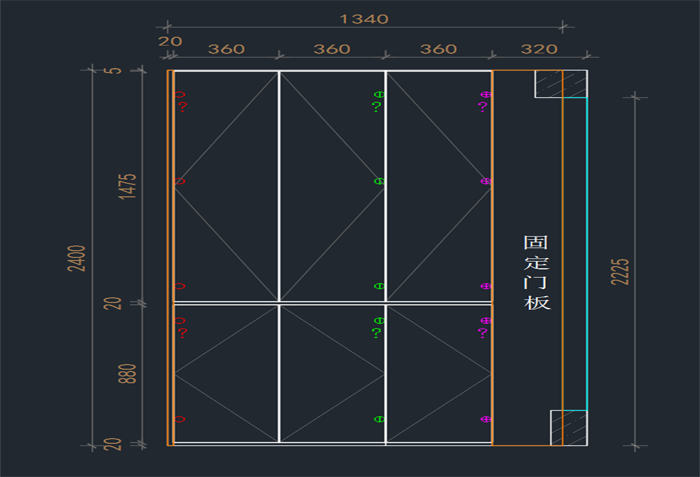Select the red question mark in upper panel
Screen dimensions: 700x477
point(183,107)
